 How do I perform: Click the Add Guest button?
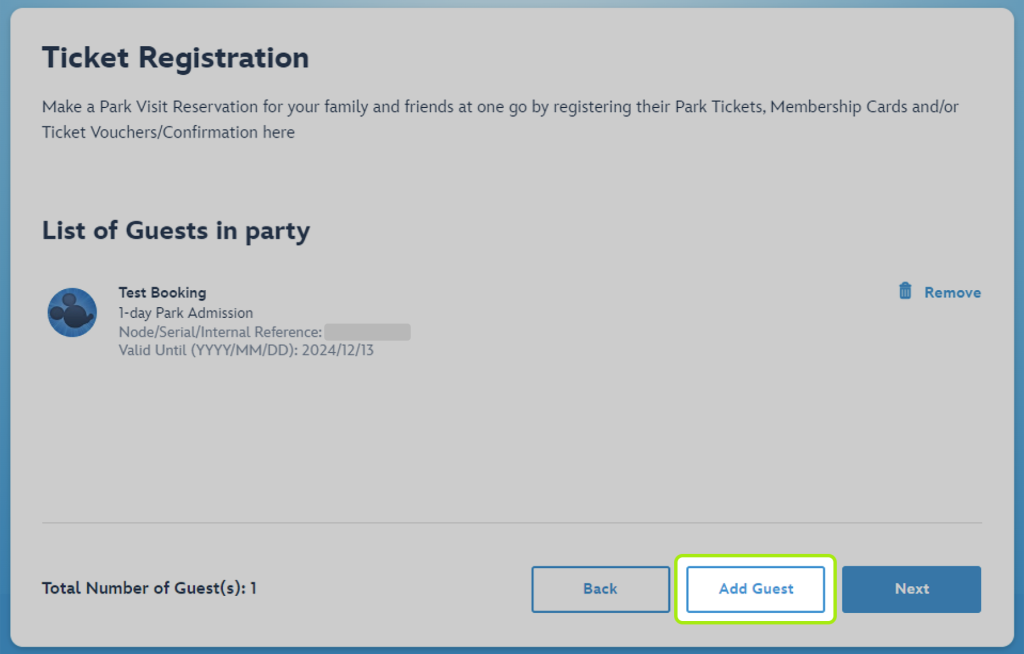tap(756, 589)
